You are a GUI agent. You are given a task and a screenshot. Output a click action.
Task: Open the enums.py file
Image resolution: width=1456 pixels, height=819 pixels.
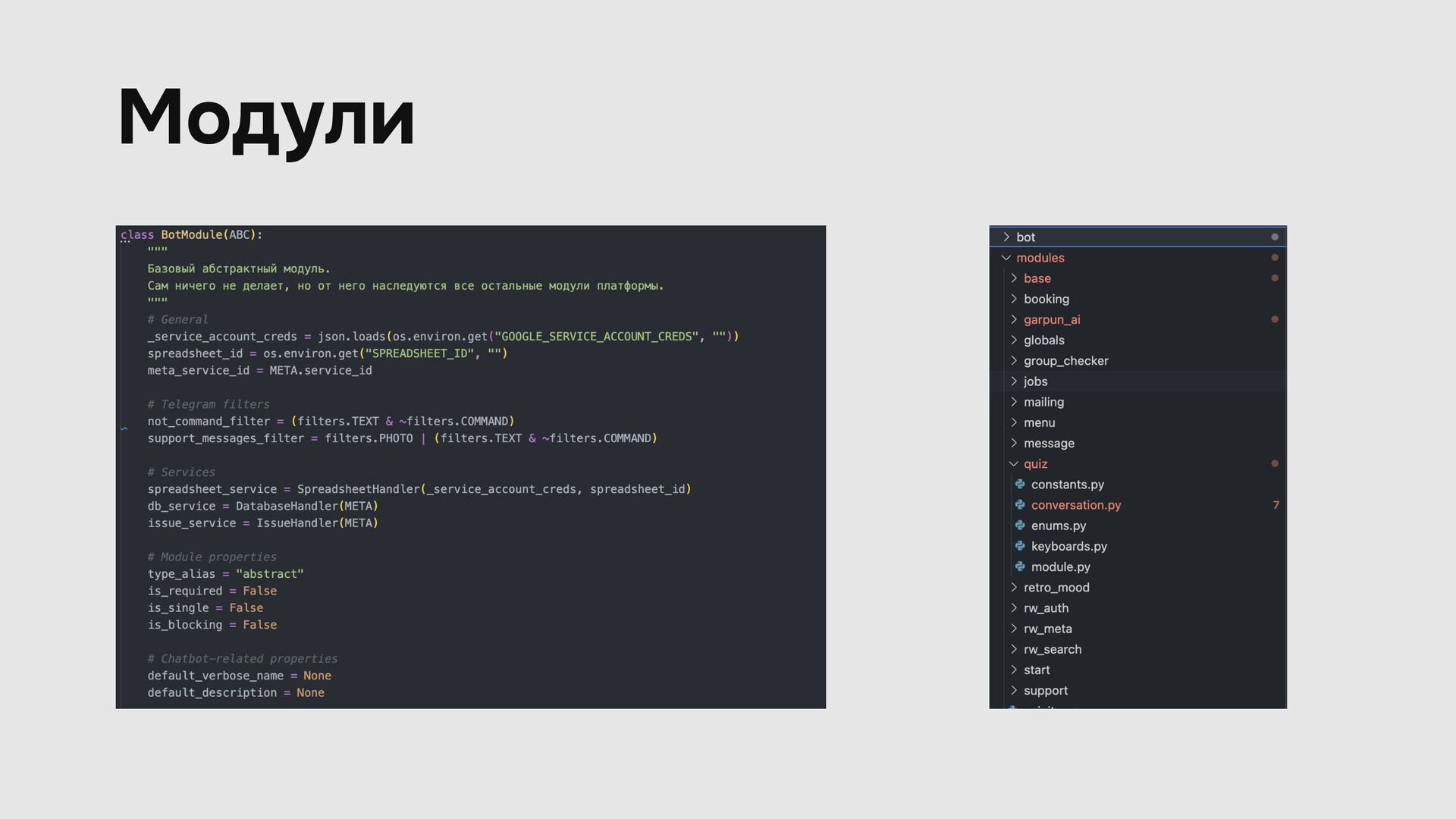1058,526
